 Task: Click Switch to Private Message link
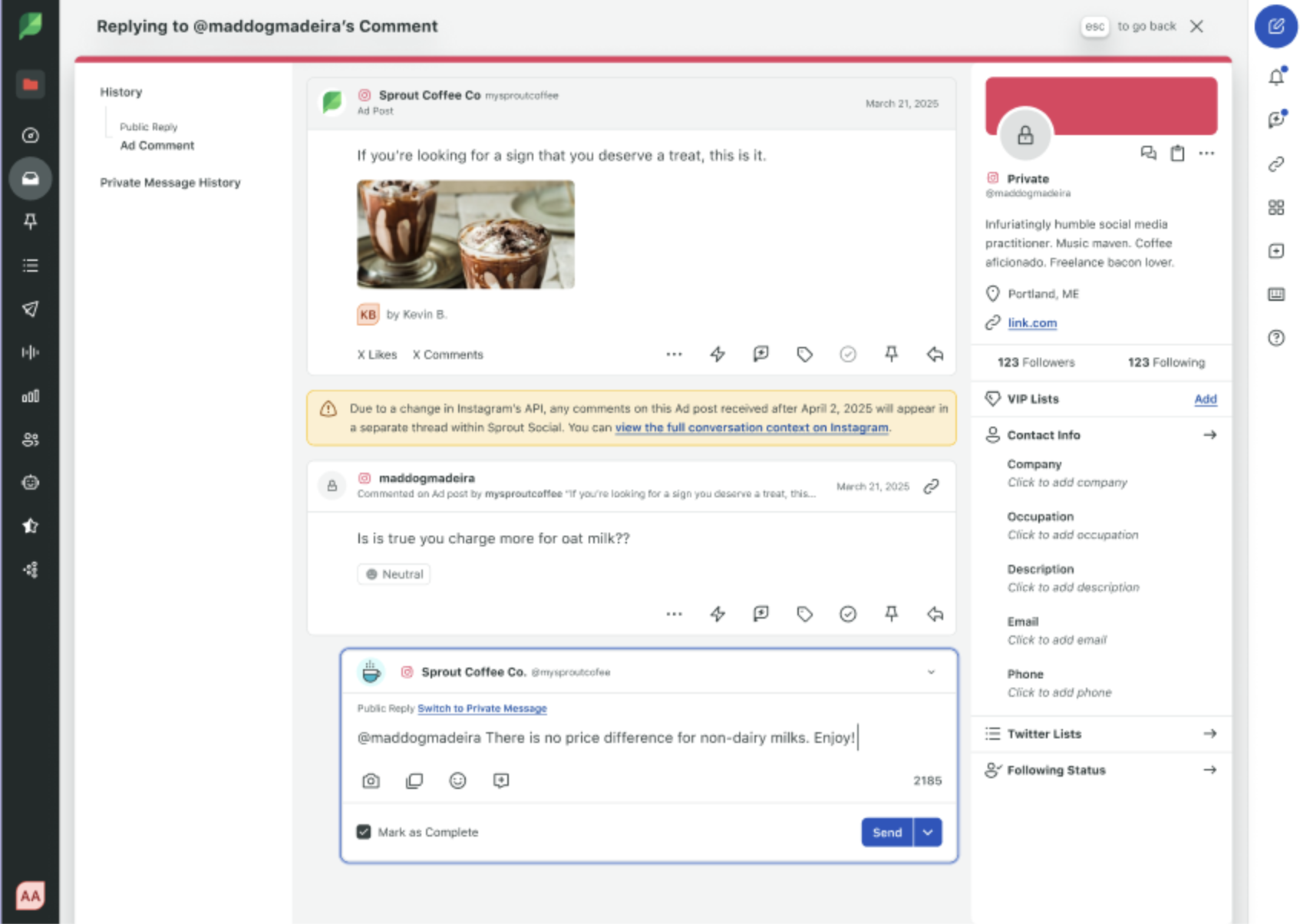tap(482, 708)
